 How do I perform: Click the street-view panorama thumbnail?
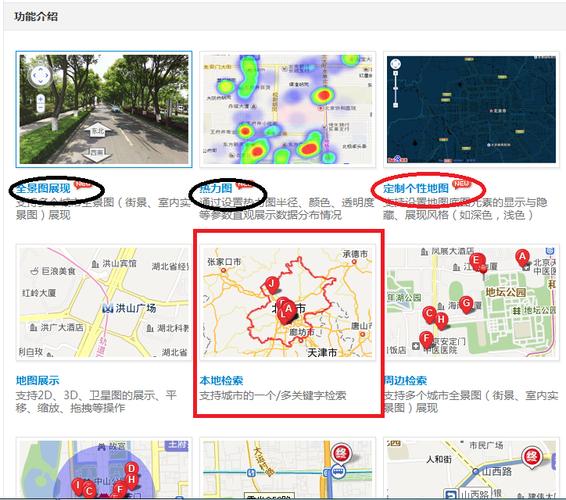point(104,109)
